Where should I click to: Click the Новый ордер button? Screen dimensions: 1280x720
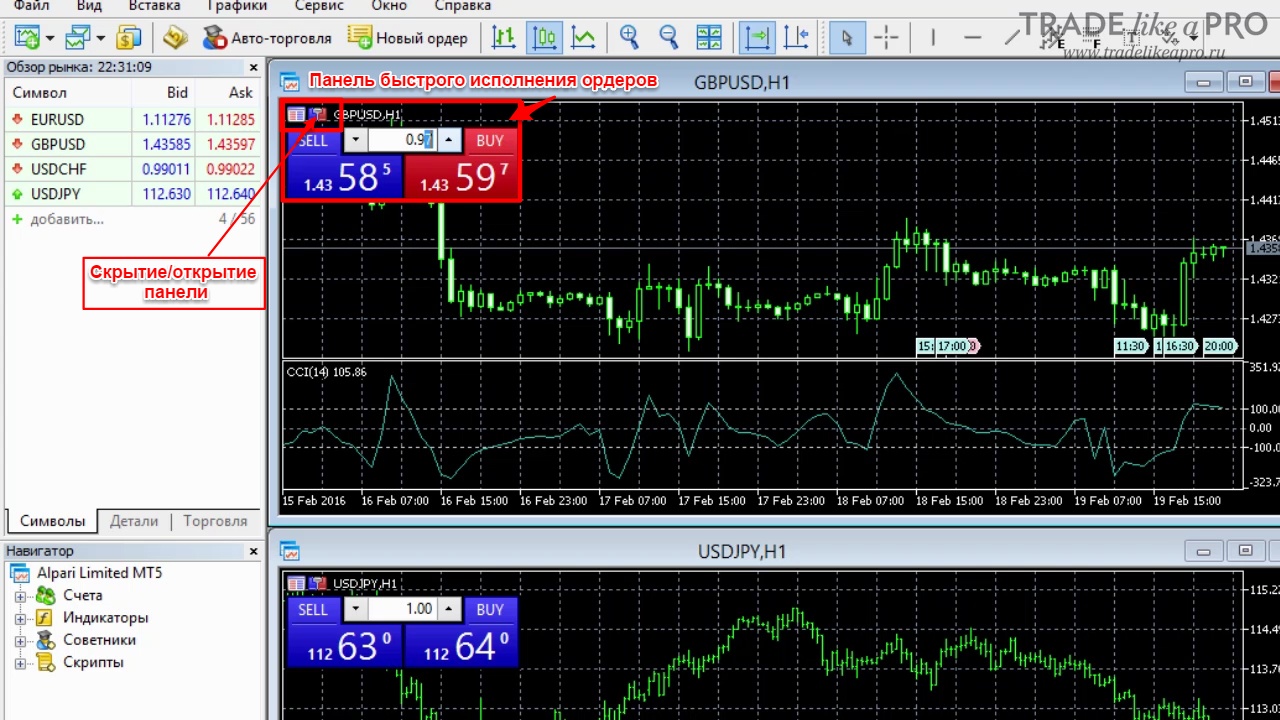(408, 38)
